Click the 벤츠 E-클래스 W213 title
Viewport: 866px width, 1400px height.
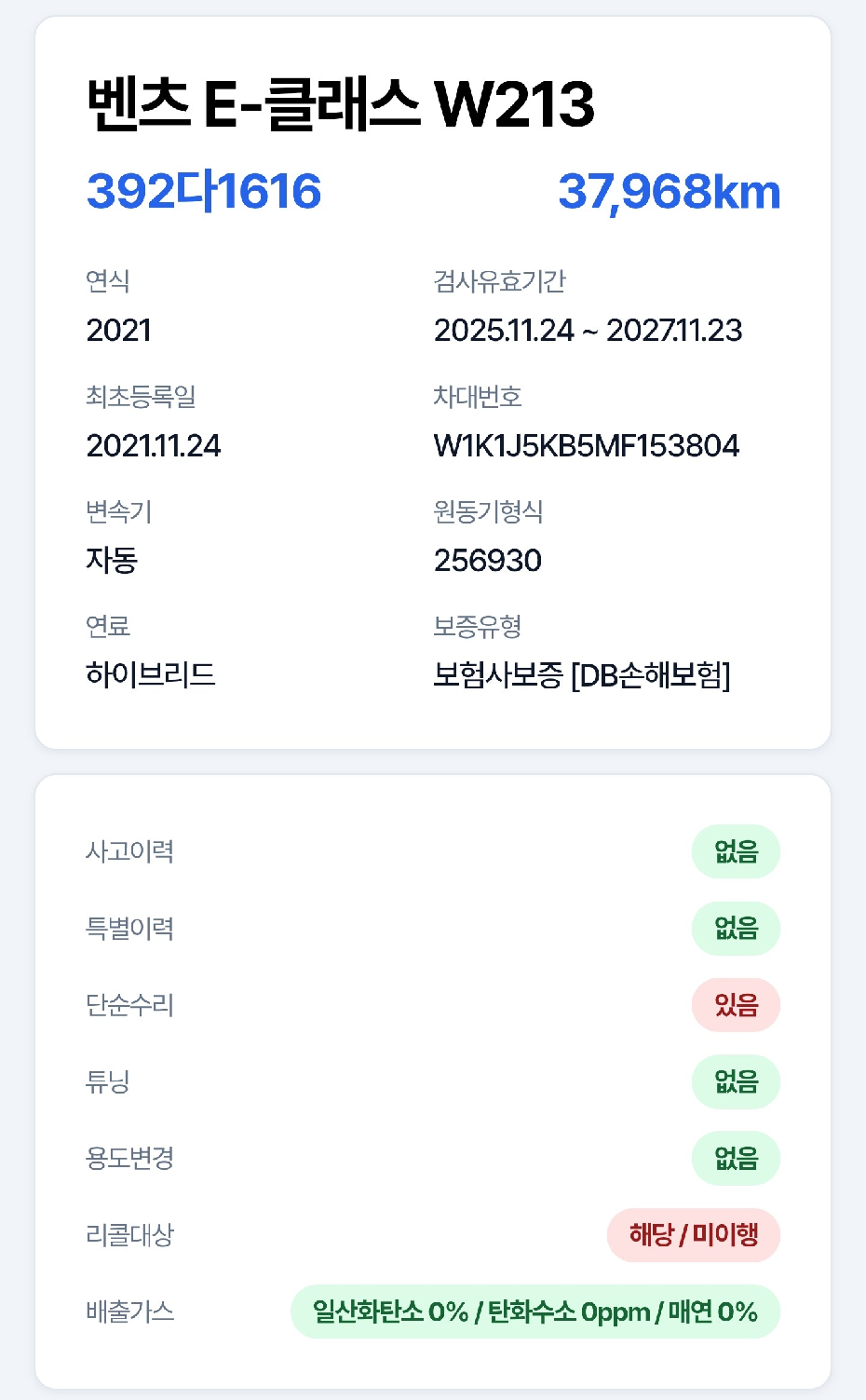340,103
